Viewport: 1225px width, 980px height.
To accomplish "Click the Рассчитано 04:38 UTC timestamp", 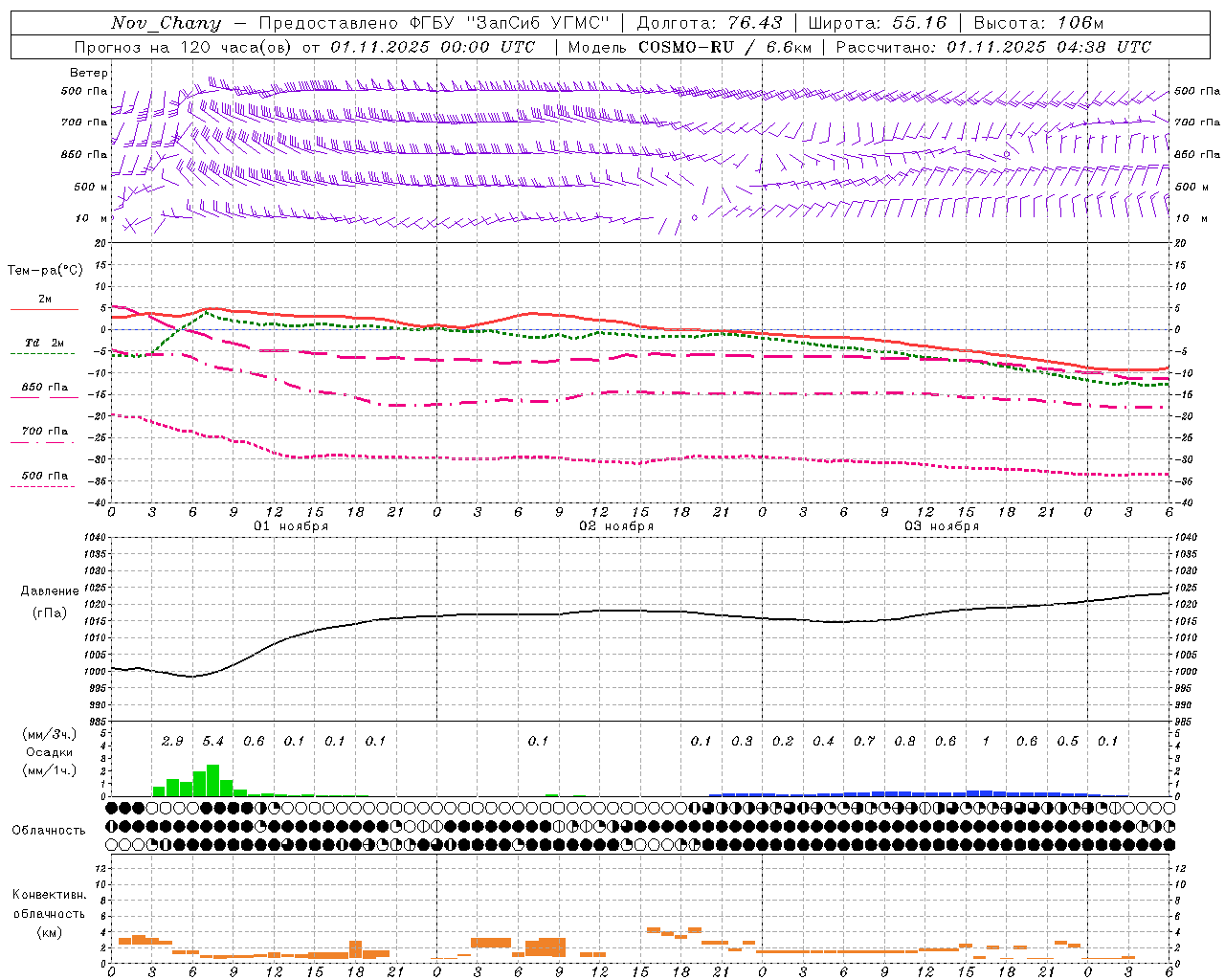I will coord(993,47).
